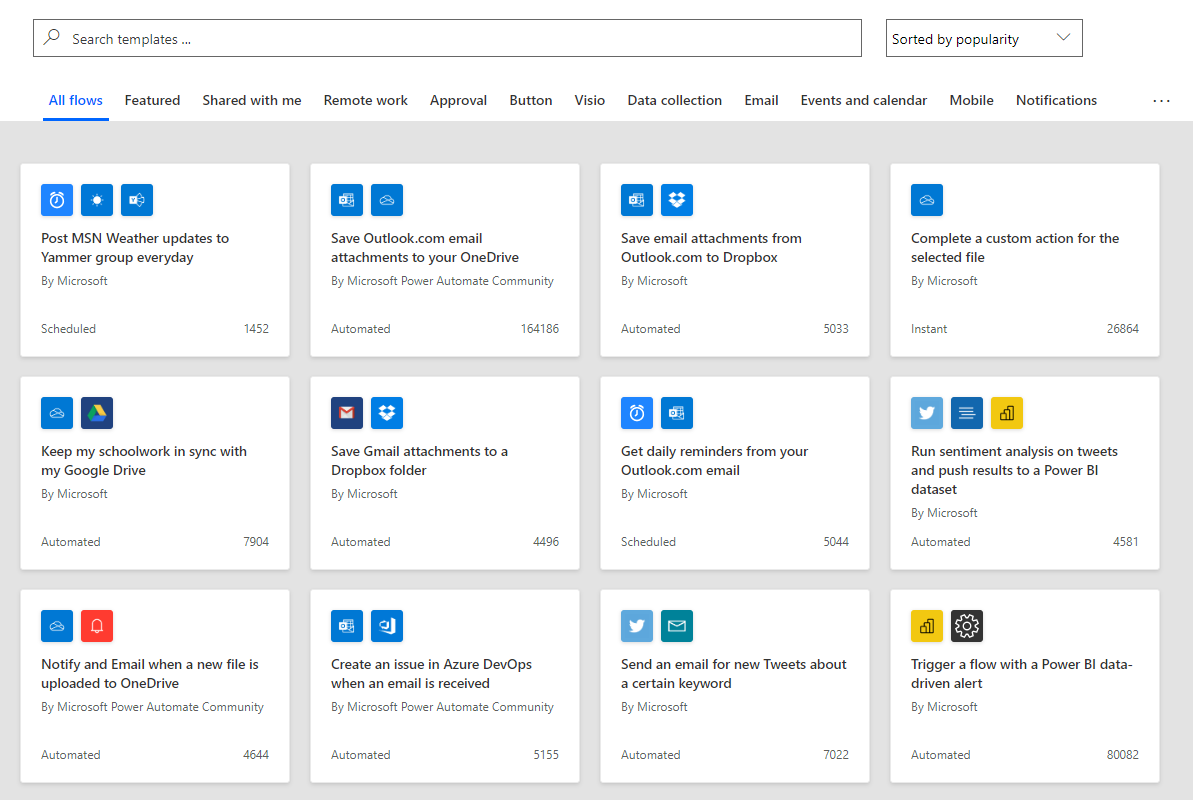This screenshot has height=800, width=1193.
Task: Click Twitter icon on Send an email for Tweets card
Action: tap(637, 626)
